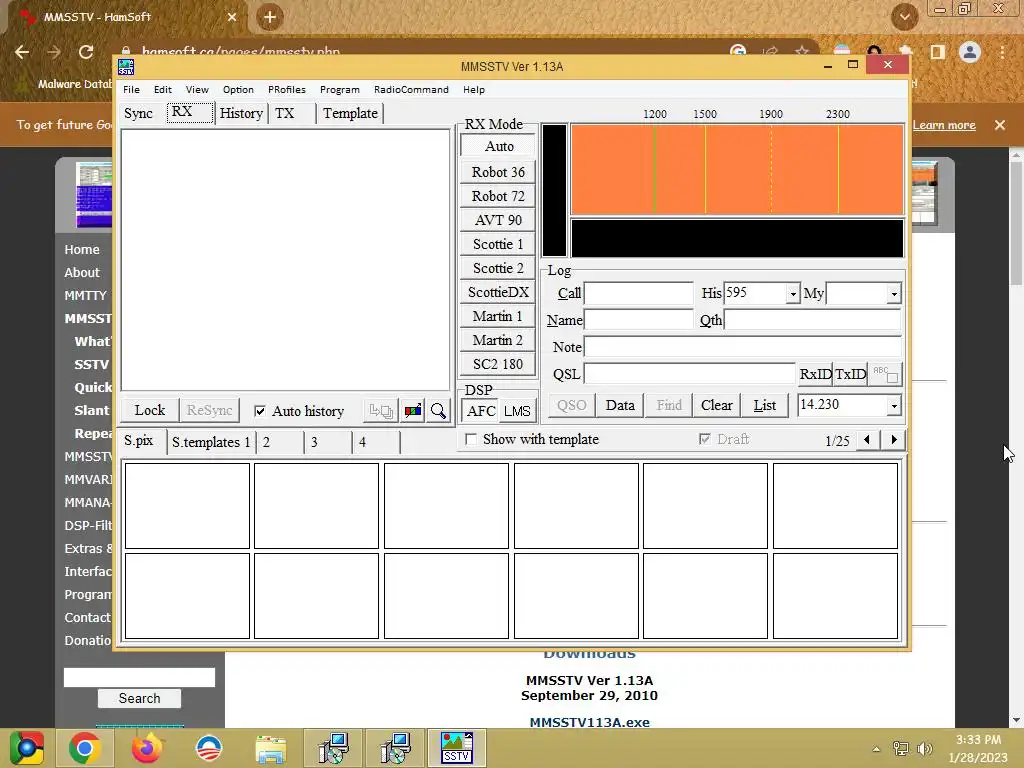Open the 14.230 frequency dropdown
This screenshot has height=768, width=1024.
pos(893,406)
